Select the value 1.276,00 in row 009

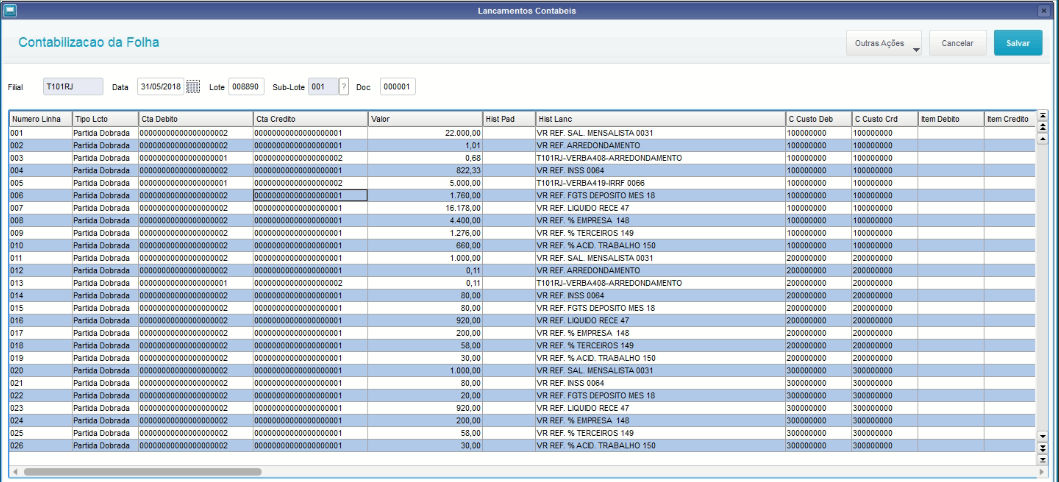425,233
